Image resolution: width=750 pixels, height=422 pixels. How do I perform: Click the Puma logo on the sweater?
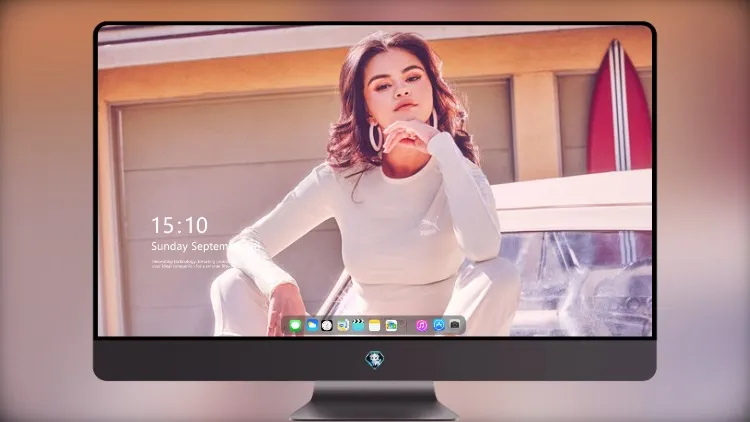click(x=430, y=227)
